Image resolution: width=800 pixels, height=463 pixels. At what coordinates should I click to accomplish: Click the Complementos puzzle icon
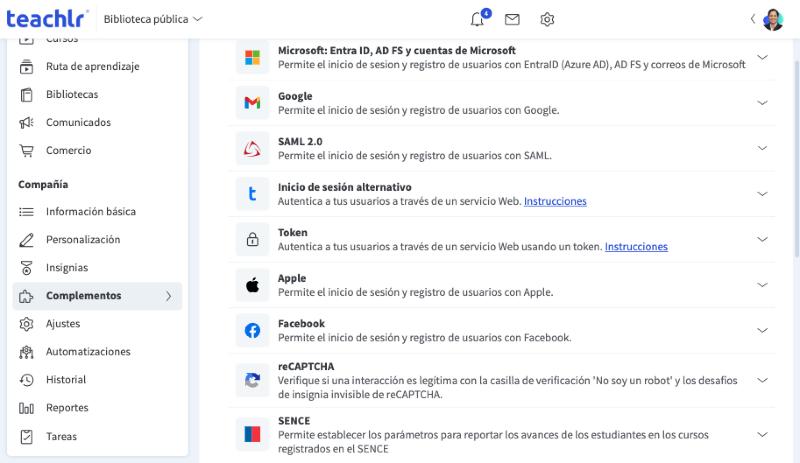26,296
